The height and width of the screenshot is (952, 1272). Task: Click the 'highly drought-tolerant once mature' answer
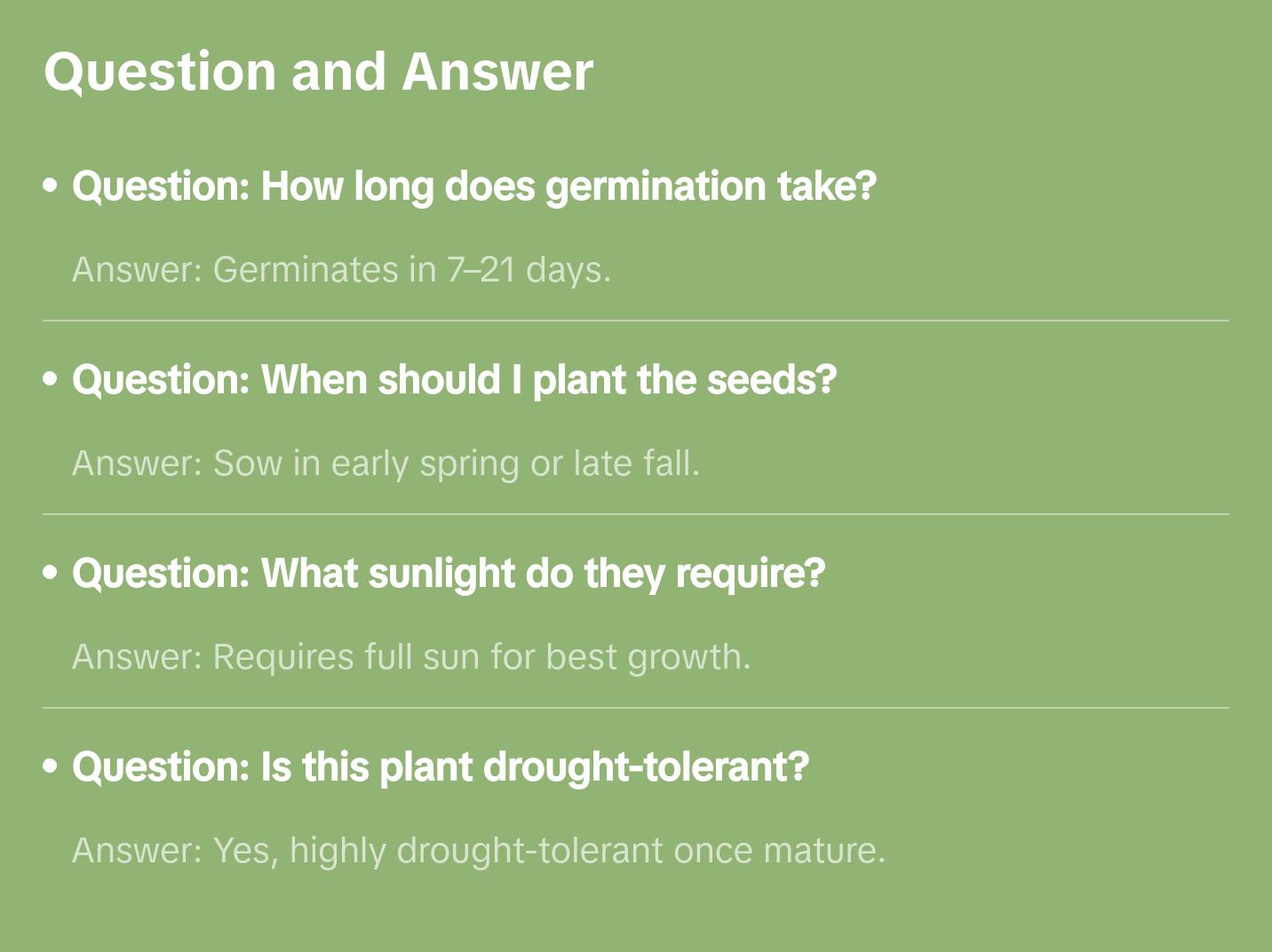479,851
